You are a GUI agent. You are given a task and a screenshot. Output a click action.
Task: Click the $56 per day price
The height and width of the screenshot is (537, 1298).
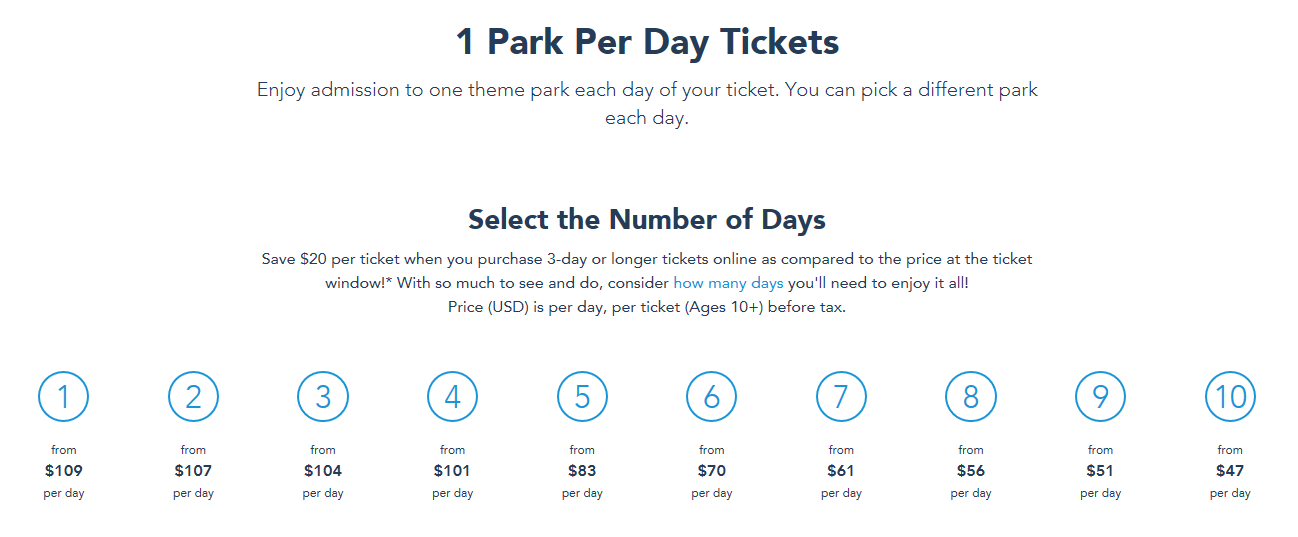tap(971, 471)
